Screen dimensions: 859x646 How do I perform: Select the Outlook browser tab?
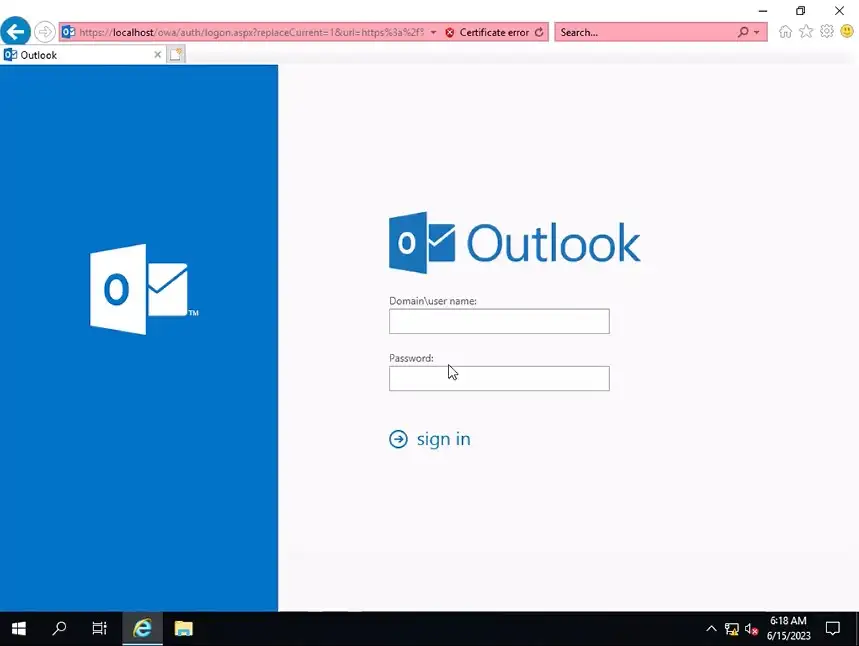click(x=80, y=55)
